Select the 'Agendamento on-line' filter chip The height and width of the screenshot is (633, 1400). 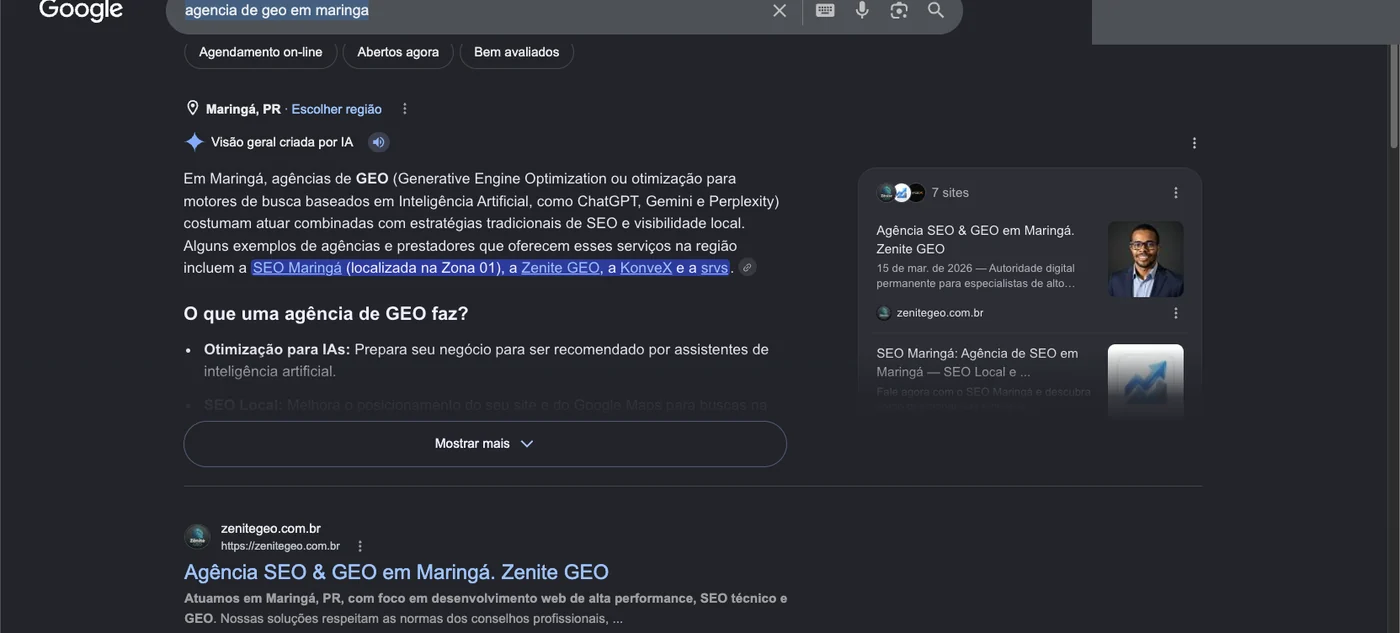pos(261,52)
